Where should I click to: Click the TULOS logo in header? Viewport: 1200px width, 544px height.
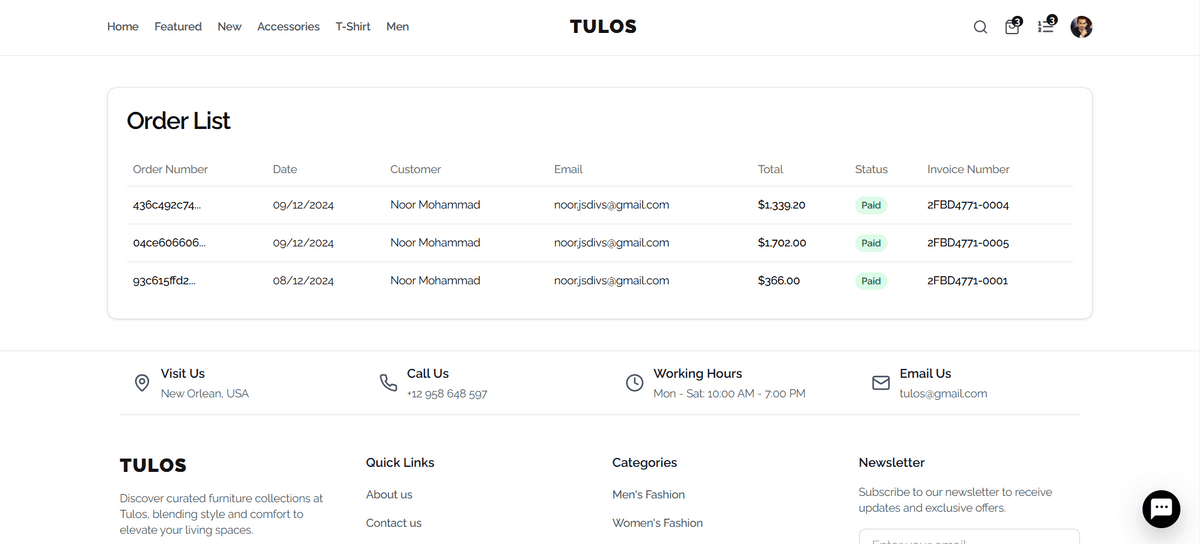pos(603,27)
